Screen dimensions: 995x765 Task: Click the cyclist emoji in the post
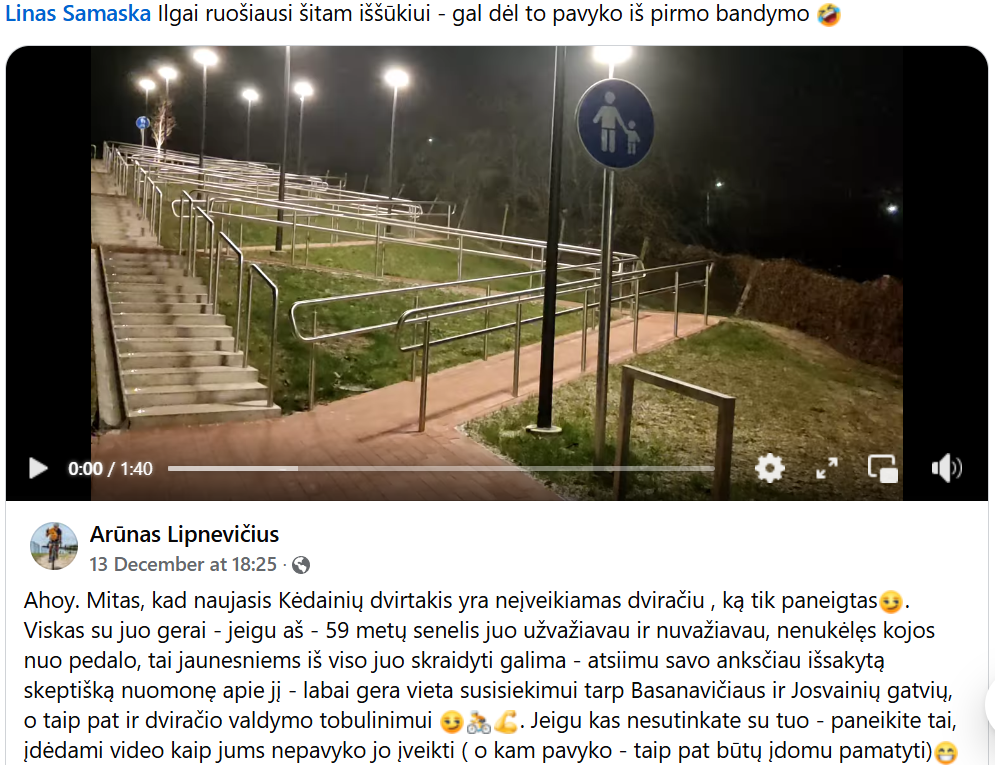tap(478, 721)
